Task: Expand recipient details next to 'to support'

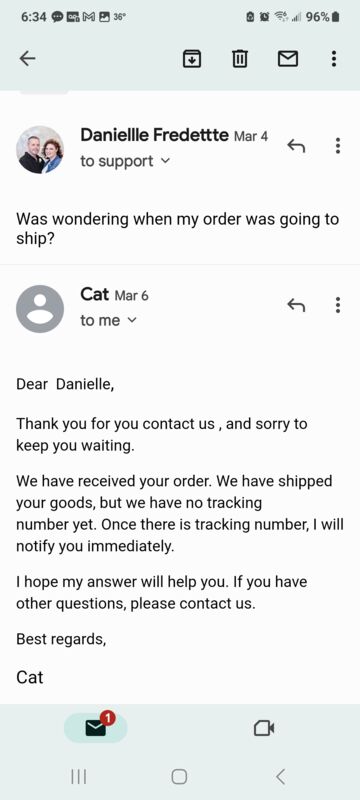Action: (165, 161)
